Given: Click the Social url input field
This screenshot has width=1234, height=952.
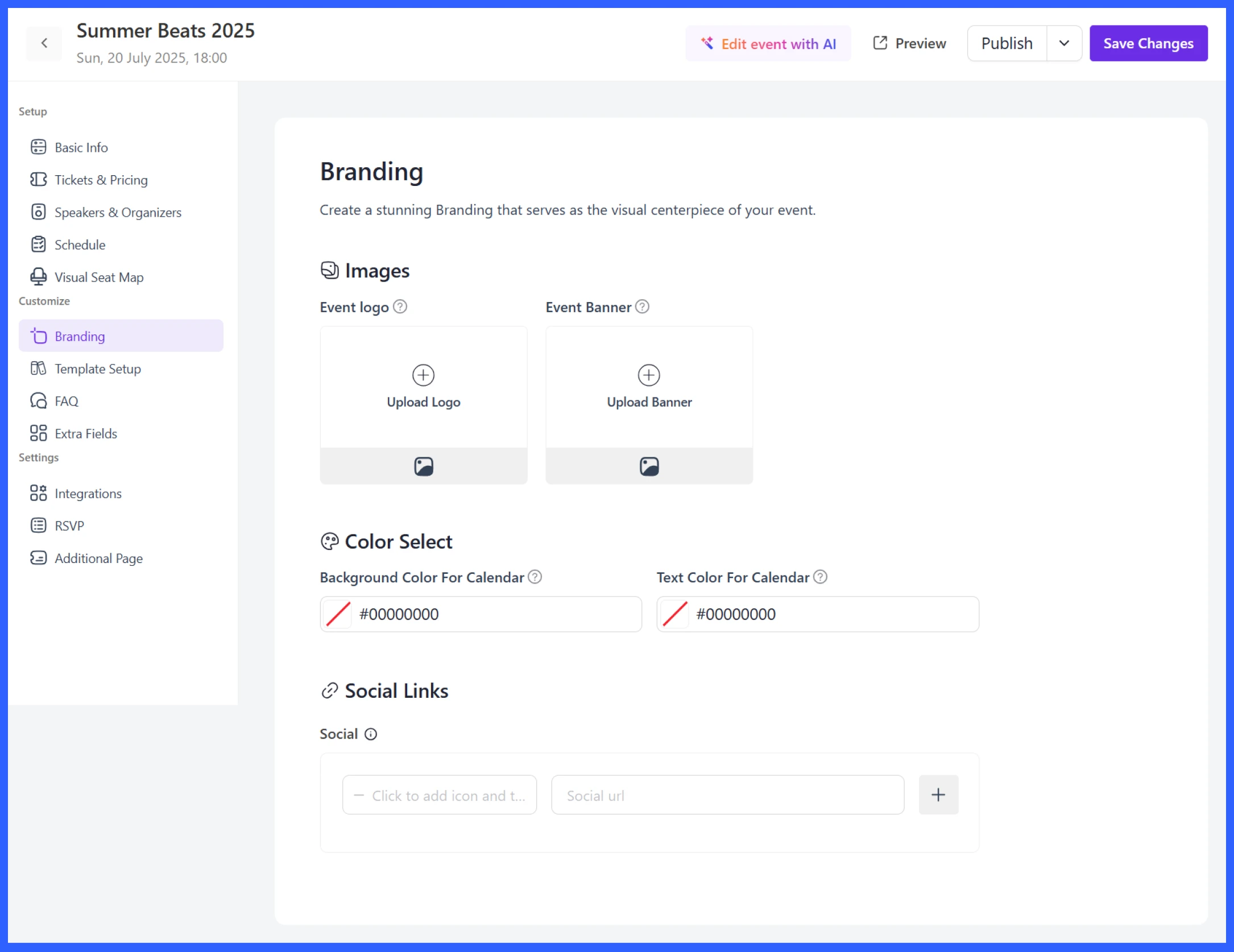Looking at the screenshot, I should click(728, 795).
